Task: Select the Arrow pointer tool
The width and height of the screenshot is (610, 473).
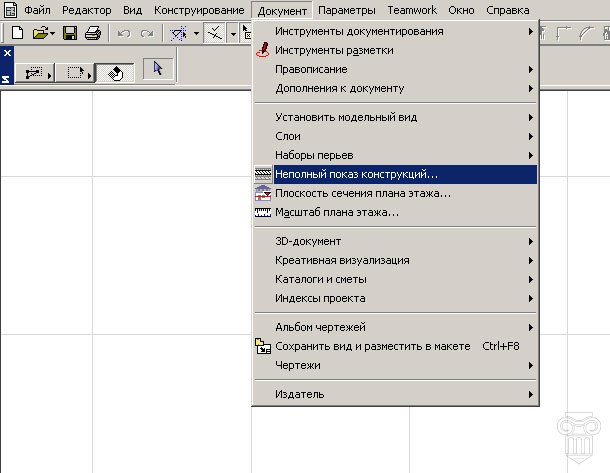Action: [158, 68]
